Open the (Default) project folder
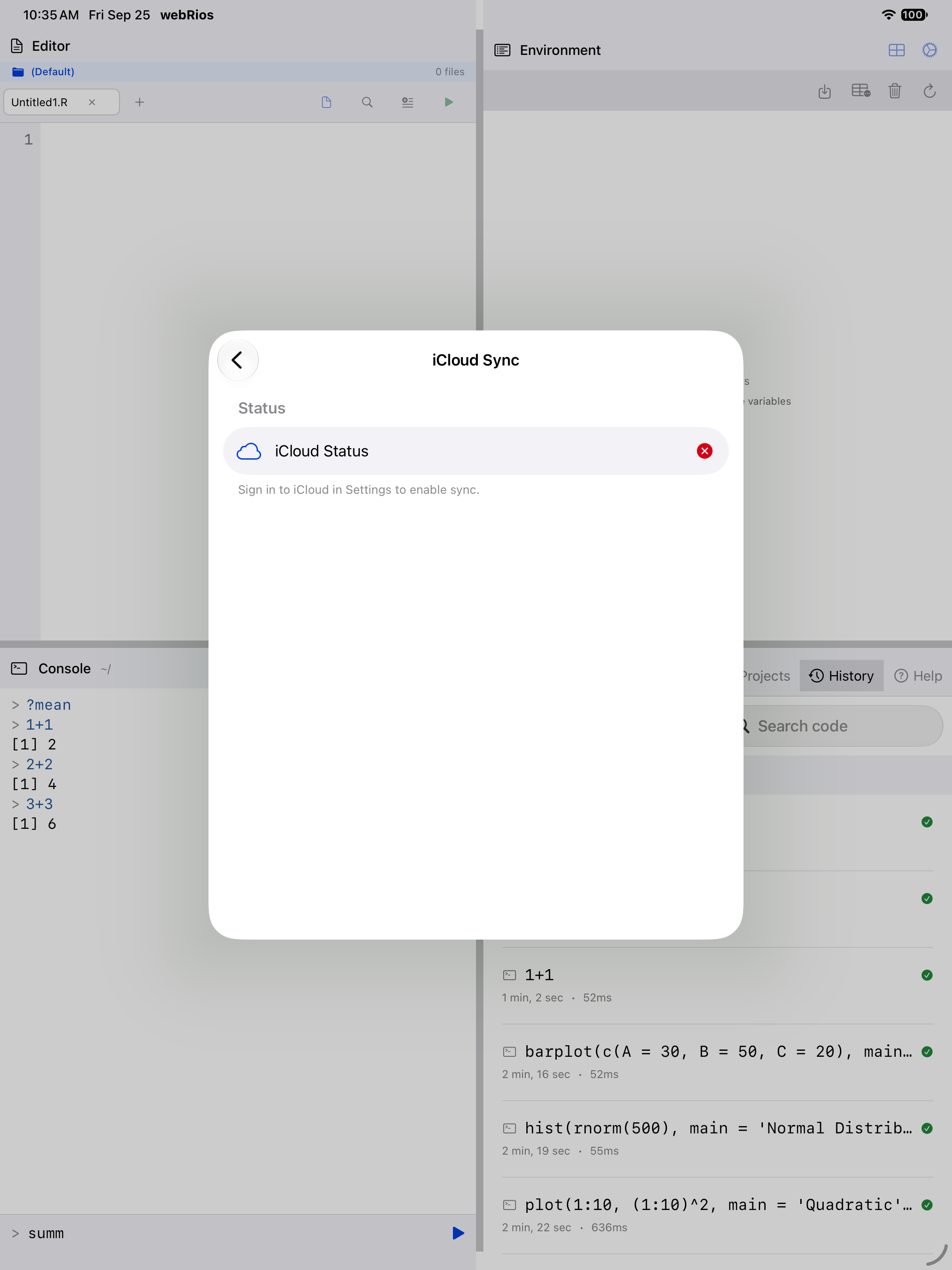This screenshot has height=1270, width=952. tap(44, 72)
